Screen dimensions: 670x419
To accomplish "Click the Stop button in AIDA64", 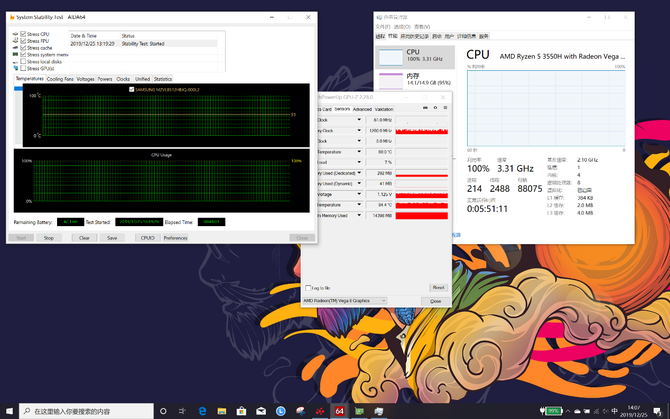I will pyautogui.click(x=49, y=238).
